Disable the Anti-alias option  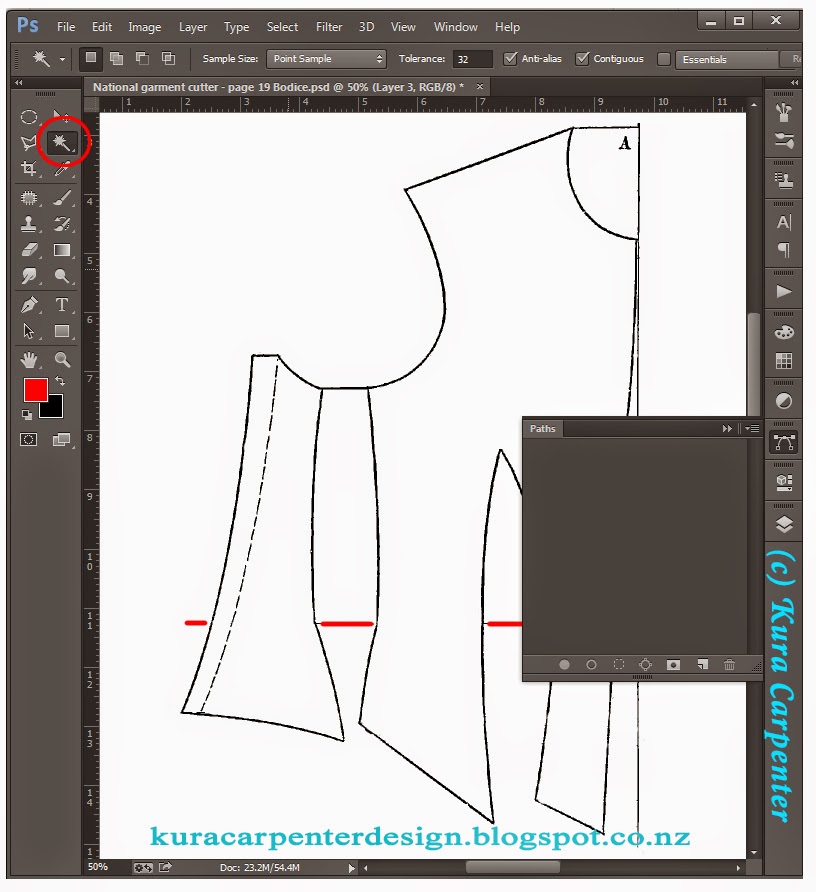click(510, 59)
